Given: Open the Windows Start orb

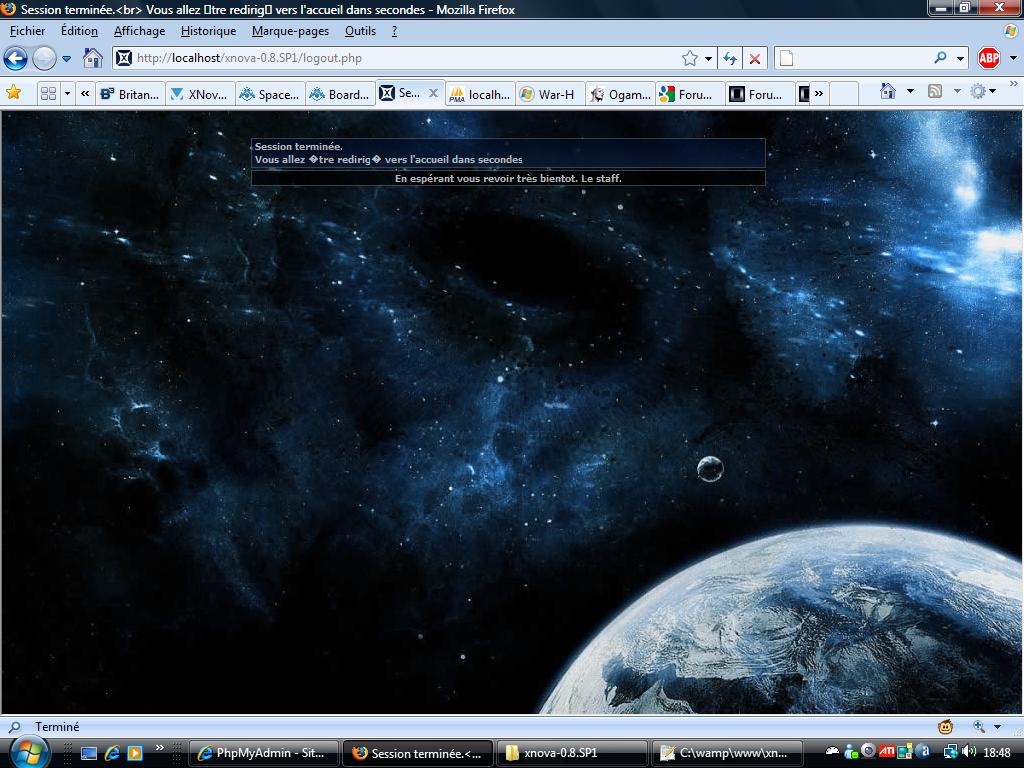Looking at the screenshot, I should [28, 752].
